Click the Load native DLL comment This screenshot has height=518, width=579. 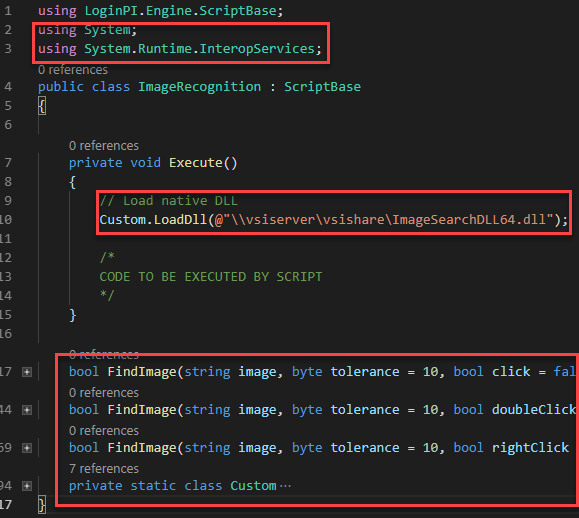coord(169,201)
